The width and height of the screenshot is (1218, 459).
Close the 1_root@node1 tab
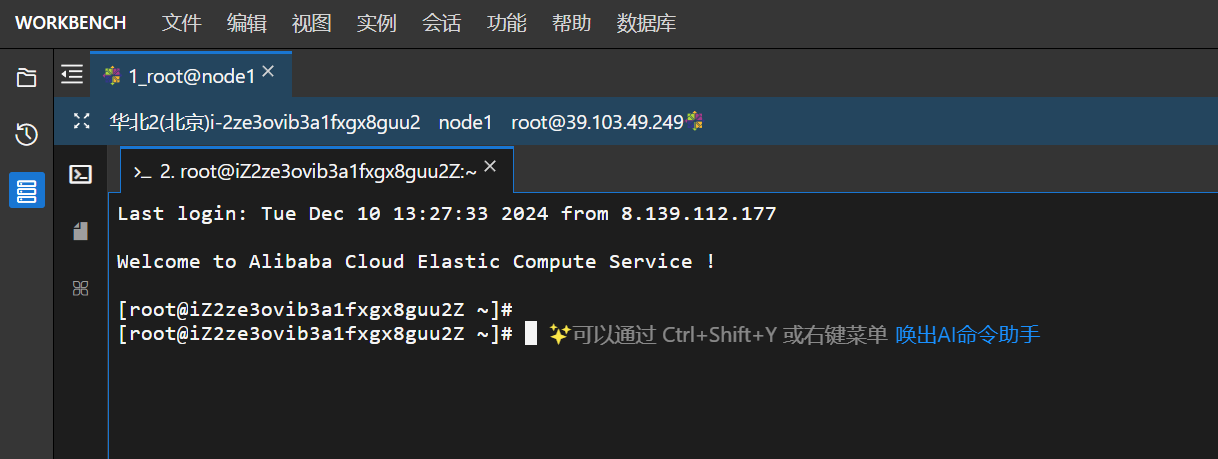(268, 73)
